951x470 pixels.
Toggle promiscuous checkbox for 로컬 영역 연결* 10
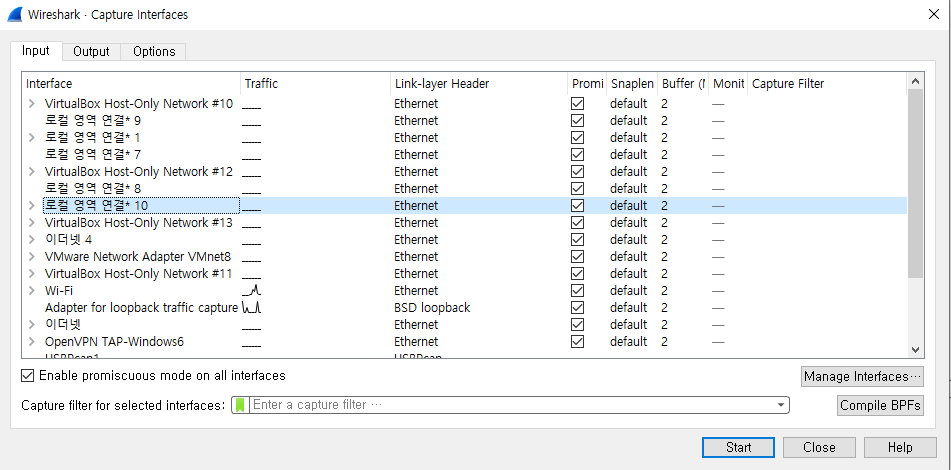[x=577, y=206]
